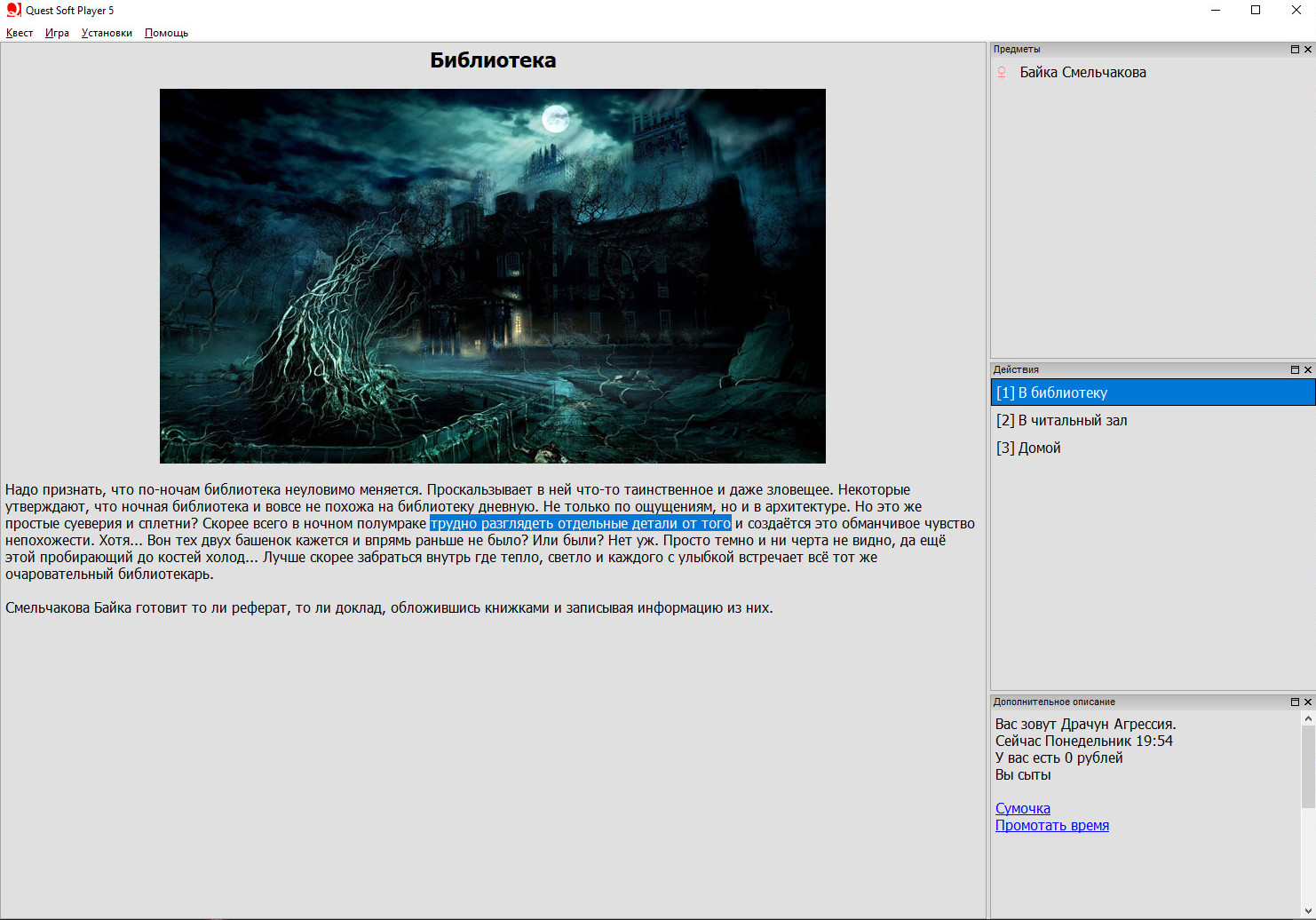Click the line "Вас зовут Драчун Агрессия."

coord(1085,724)
